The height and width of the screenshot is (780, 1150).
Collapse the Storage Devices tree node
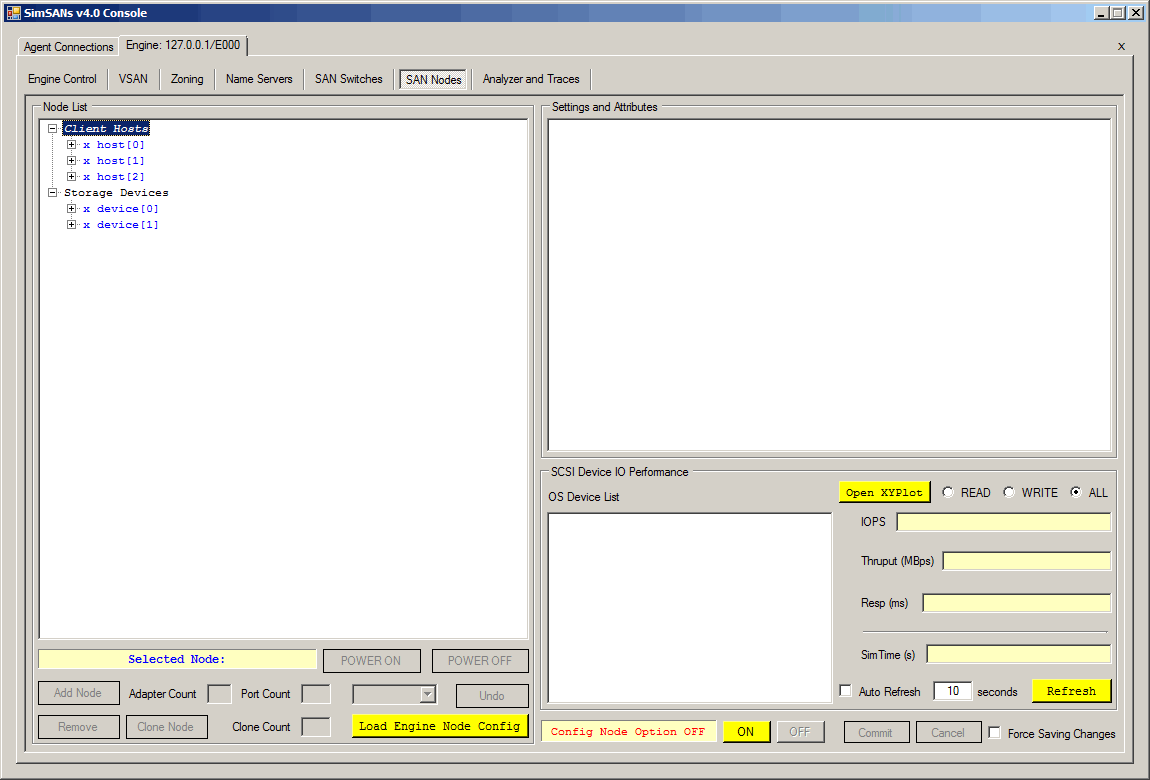[53, 193]
